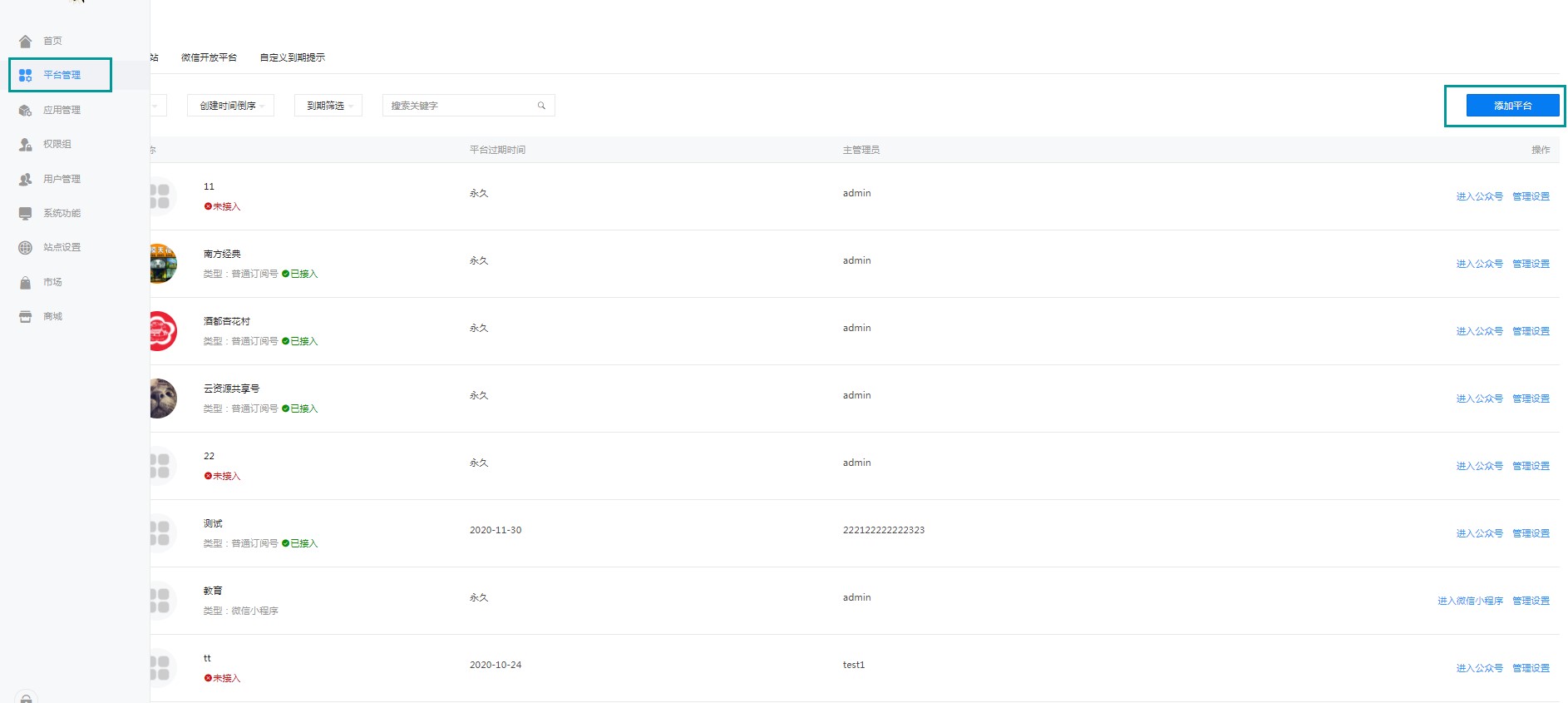
Task: Open 商城 in the sidebar
Action: coord(52,316)
